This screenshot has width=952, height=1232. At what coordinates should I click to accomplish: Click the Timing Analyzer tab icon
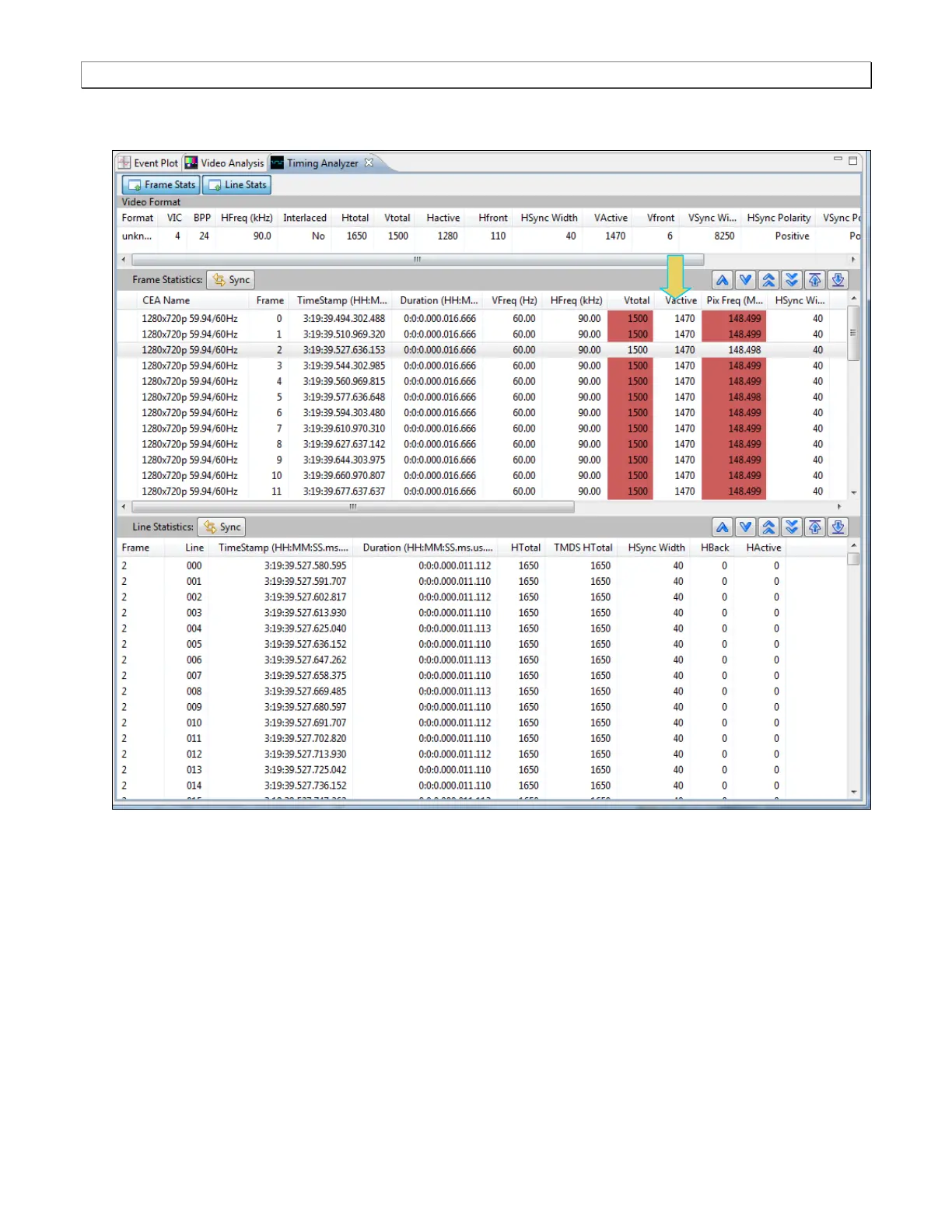point(277,163)
